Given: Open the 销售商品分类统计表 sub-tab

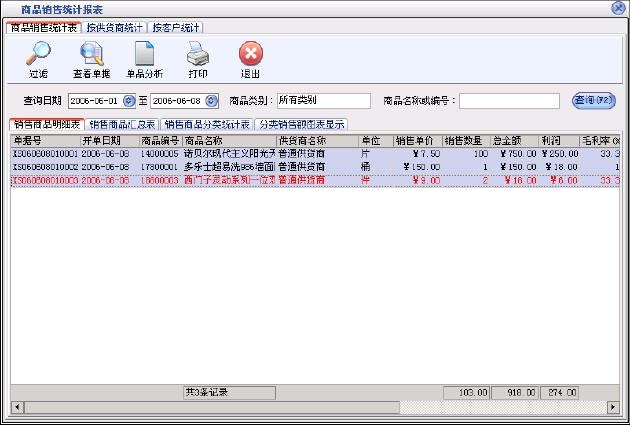Looking at the screenshot, I should (207, 125).
